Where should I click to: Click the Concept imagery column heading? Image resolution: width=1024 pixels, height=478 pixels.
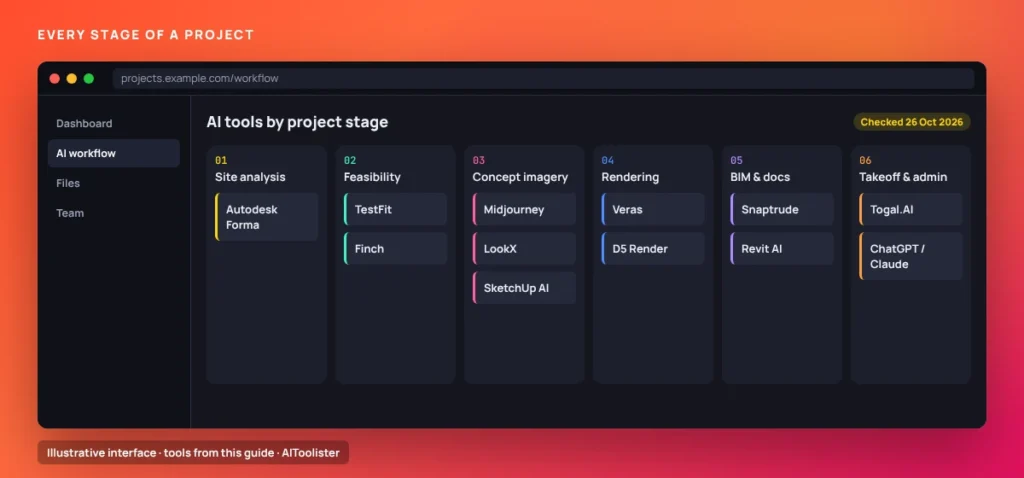pyautogui.click(x=520, y=177)
